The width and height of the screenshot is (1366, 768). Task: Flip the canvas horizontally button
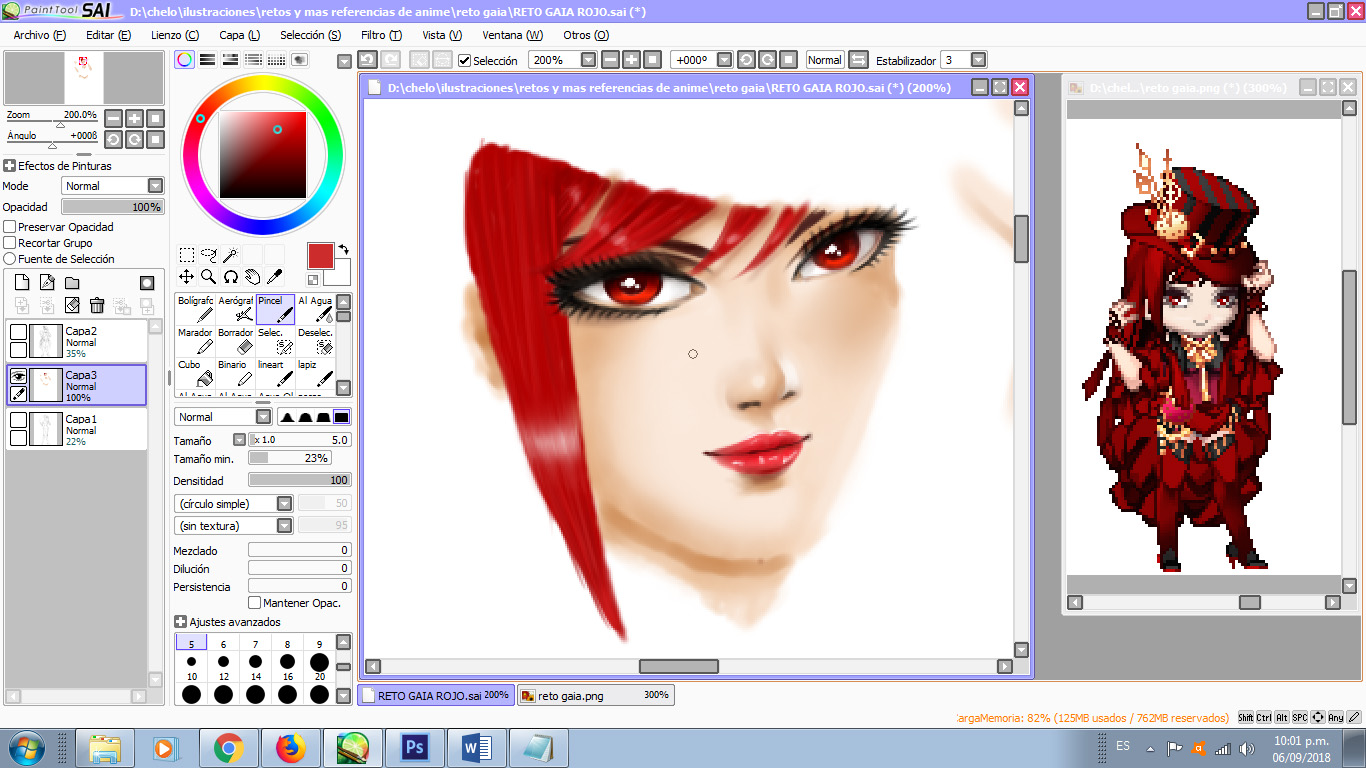click(x=858, y=60)
